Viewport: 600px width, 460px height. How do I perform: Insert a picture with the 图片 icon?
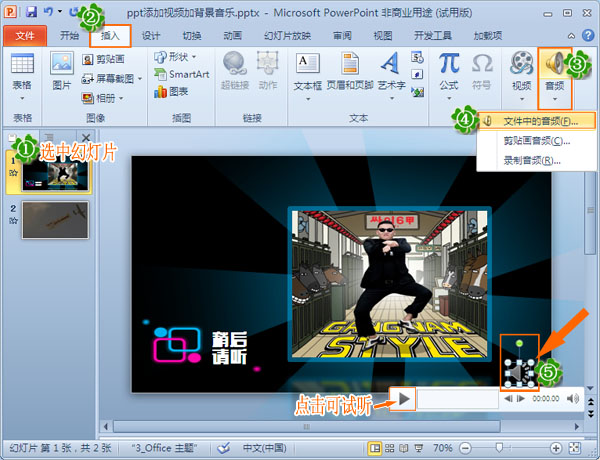pos(62,63)
